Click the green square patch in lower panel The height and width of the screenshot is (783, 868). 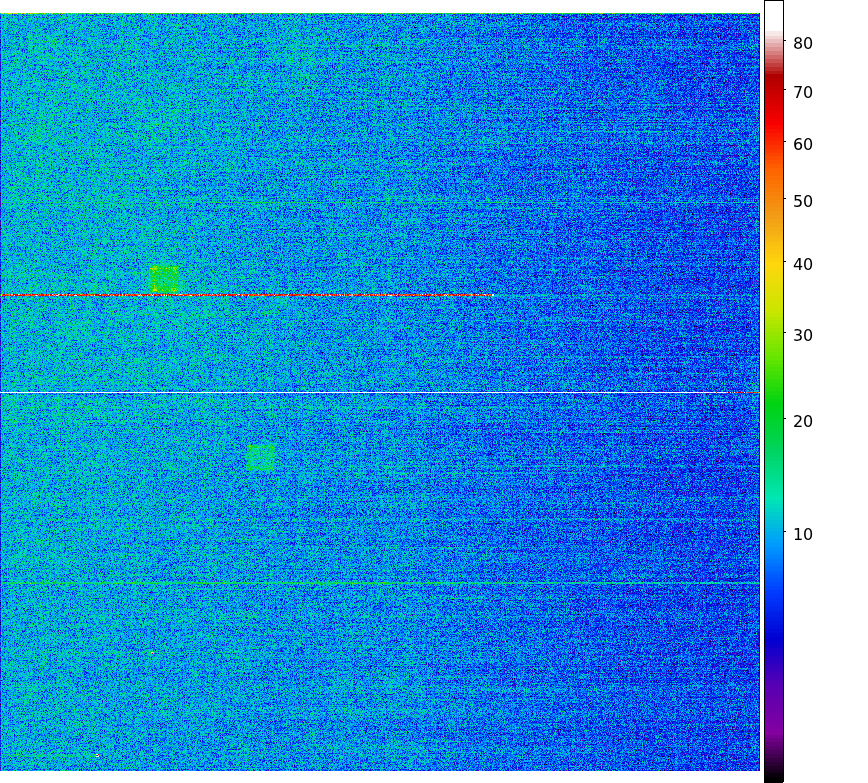click(261, 457)
